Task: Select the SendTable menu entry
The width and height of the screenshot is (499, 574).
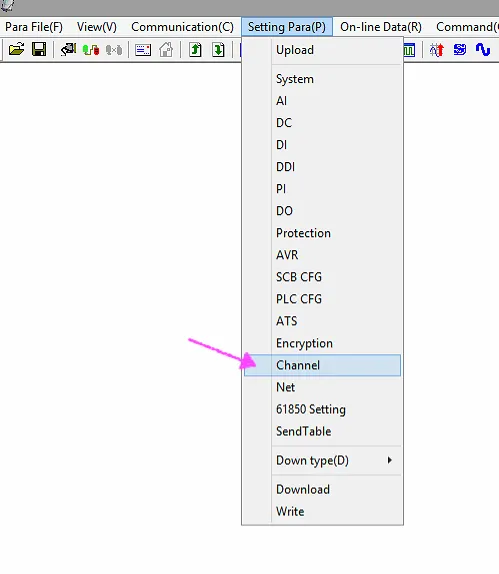Action: (x=322, y=431)
